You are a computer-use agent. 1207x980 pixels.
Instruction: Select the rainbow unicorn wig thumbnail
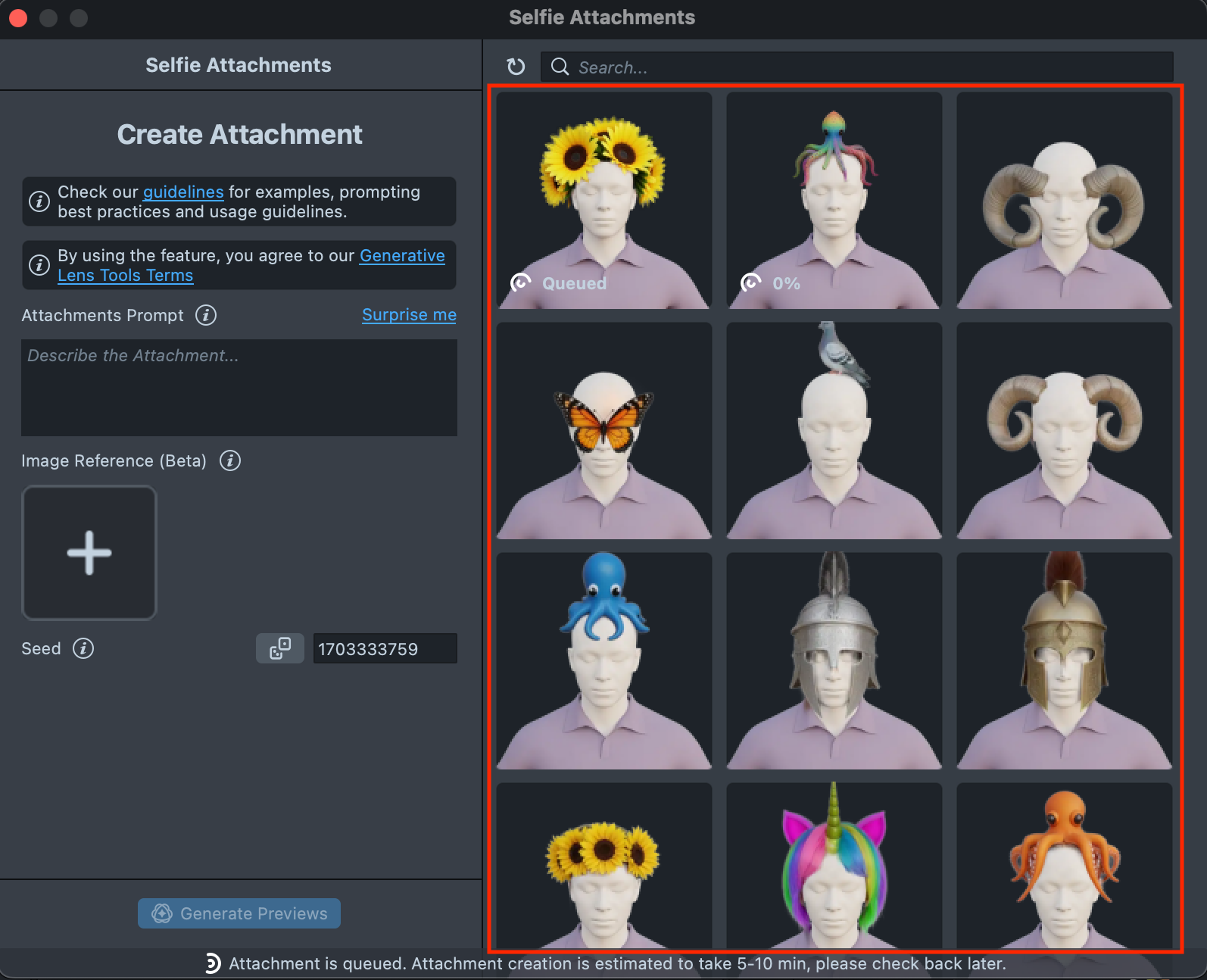(834, 866)
